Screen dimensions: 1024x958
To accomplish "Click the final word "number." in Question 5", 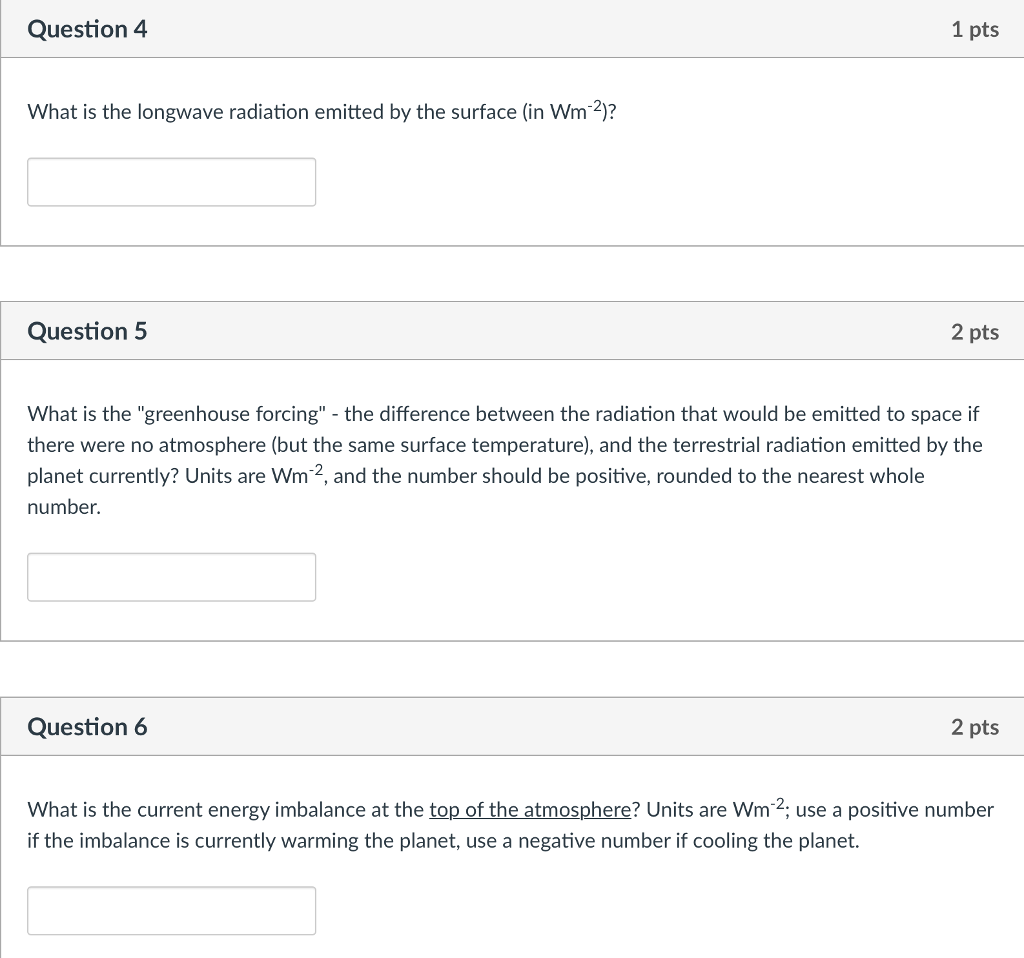I will [x=64, y=507].
